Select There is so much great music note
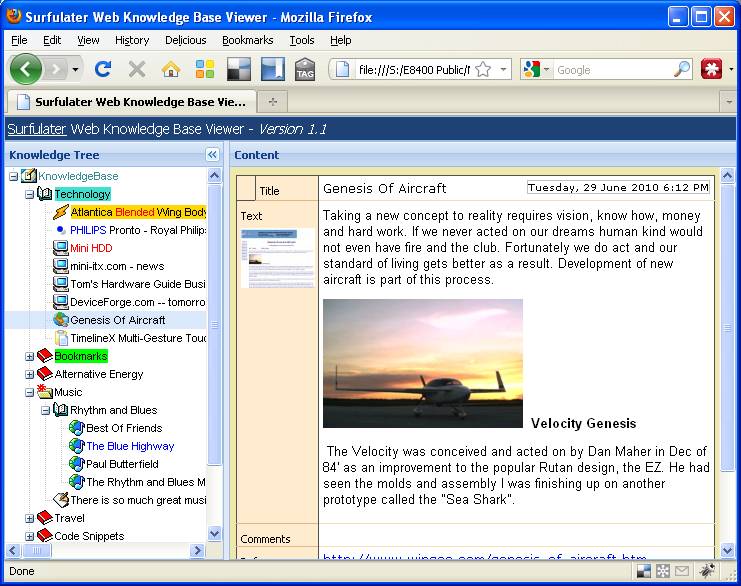The width and height of the screenshot is (741, 586). coord(138,500)
